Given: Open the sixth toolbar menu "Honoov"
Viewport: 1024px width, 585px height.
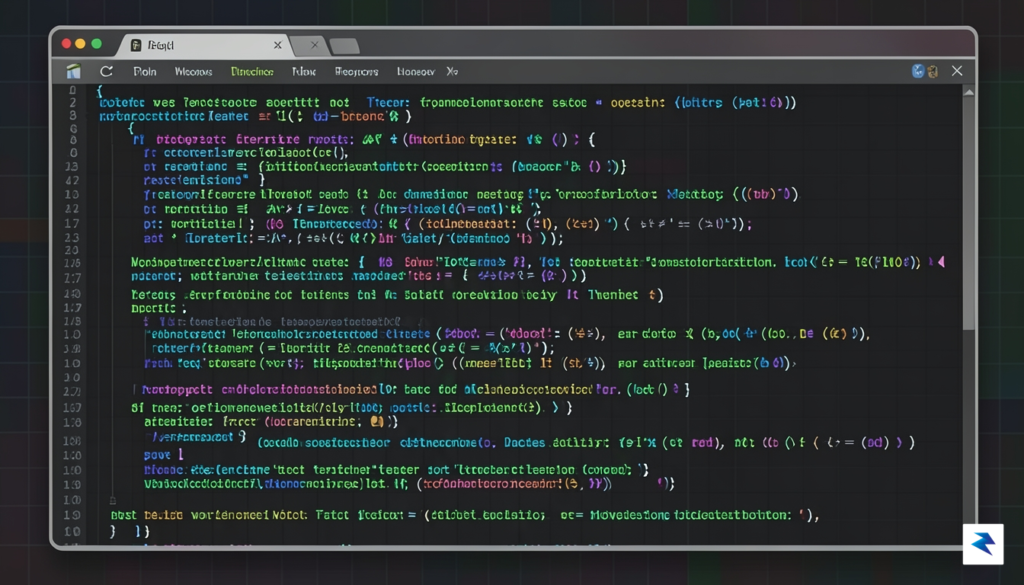Looking at the screenshot, I should click(415, 71).
